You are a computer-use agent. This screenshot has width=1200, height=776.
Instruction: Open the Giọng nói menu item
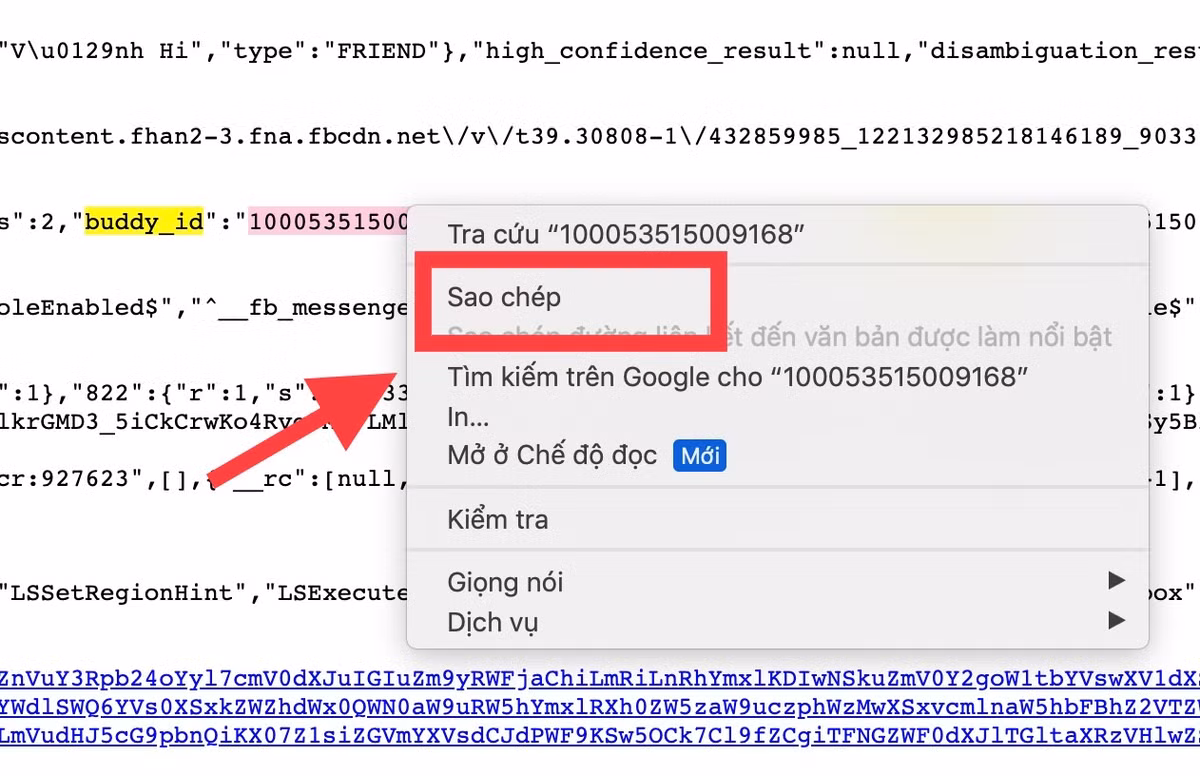[505, 582]
